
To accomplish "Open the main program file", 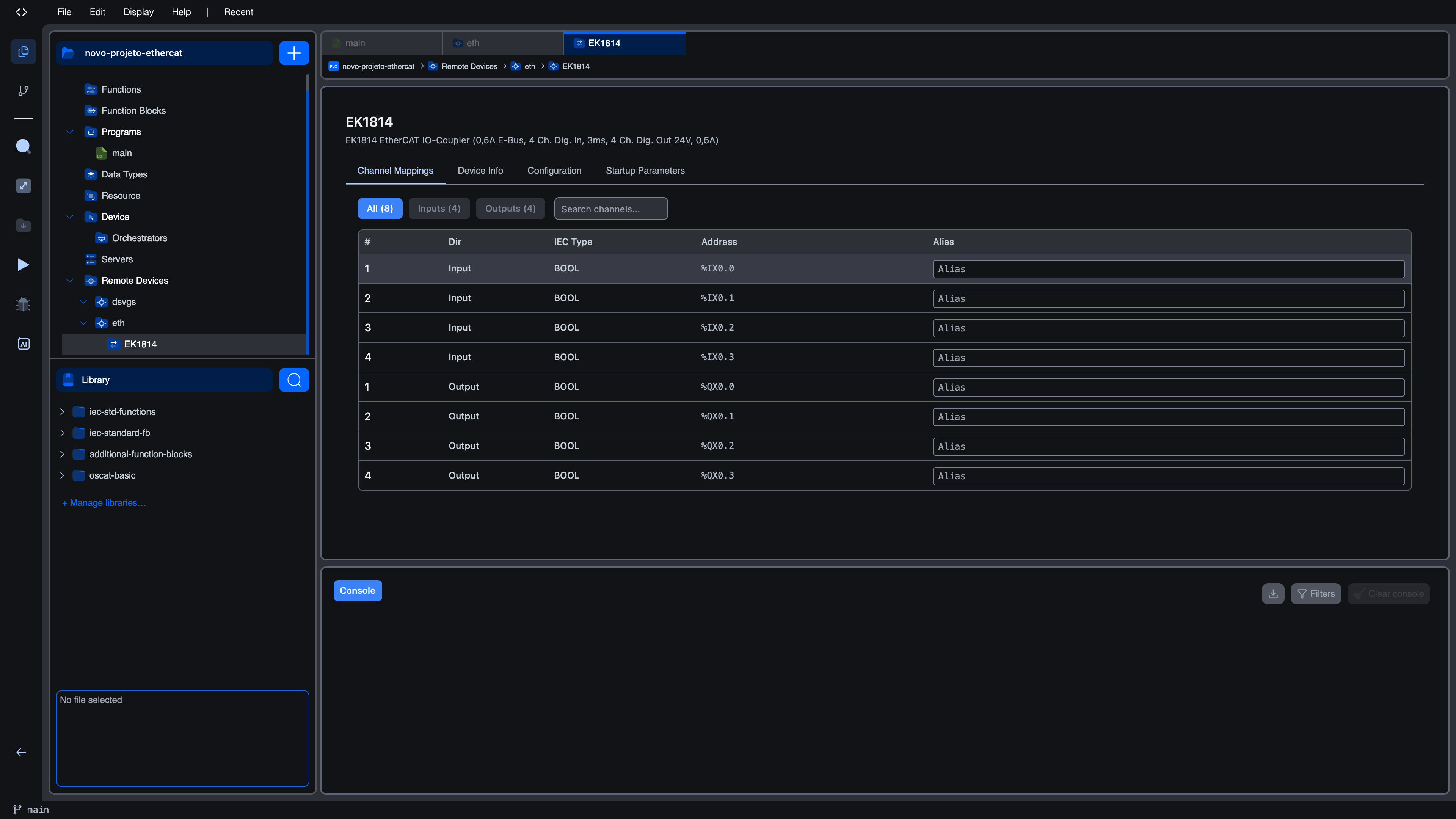I will (121, 153).
